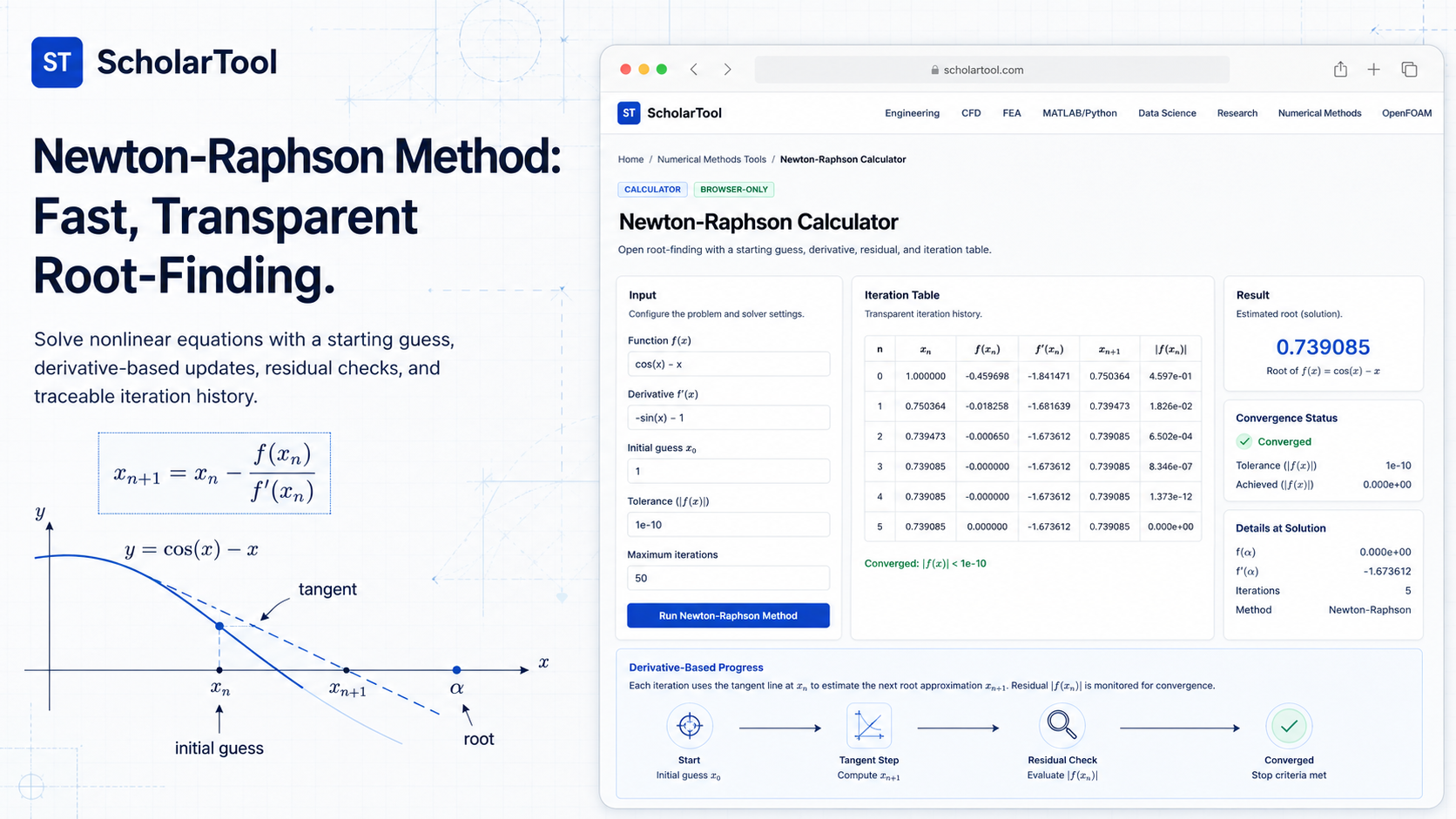The width and height of the screenshot is (1456, 819).
Task: Focus the Tolerance input field
Action: tap(728, 525)
